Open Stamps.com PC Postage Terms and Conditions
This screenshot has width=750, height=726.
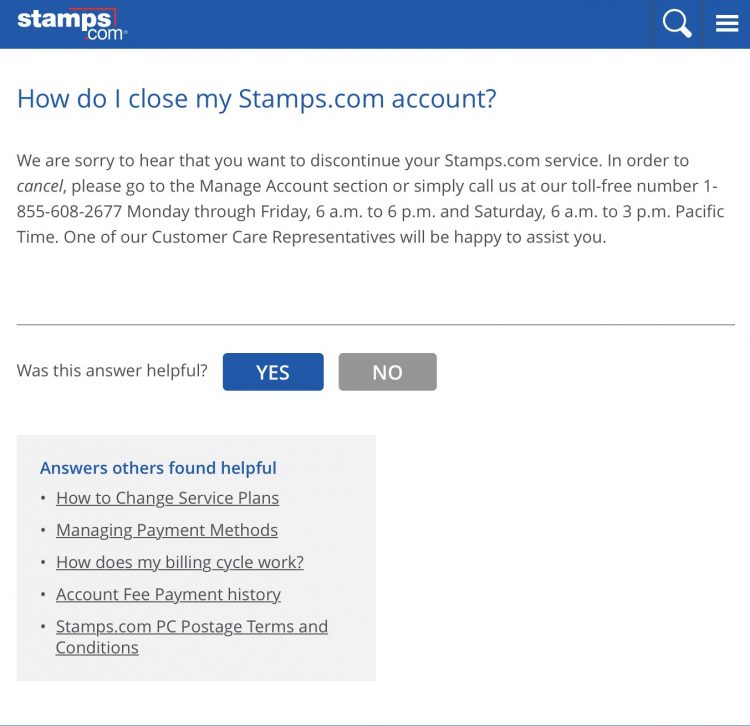[x=192, y=637]
